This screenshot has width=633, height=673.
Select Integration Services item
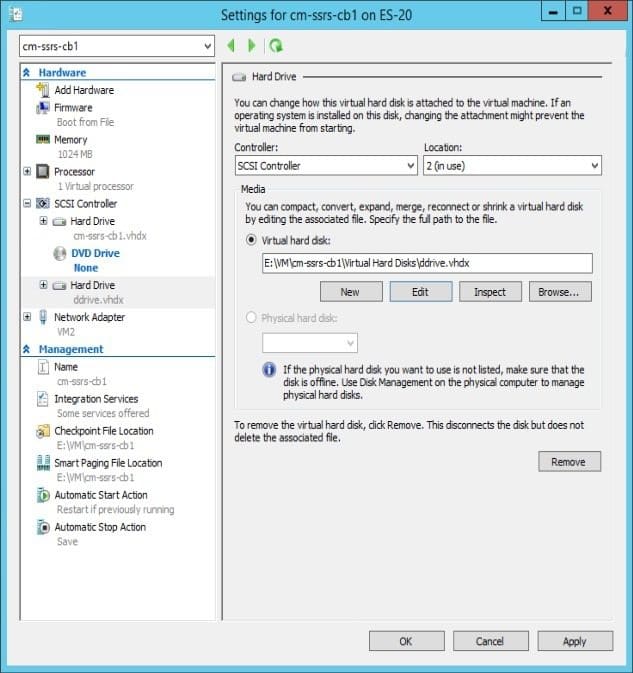(x=96, y=399)
